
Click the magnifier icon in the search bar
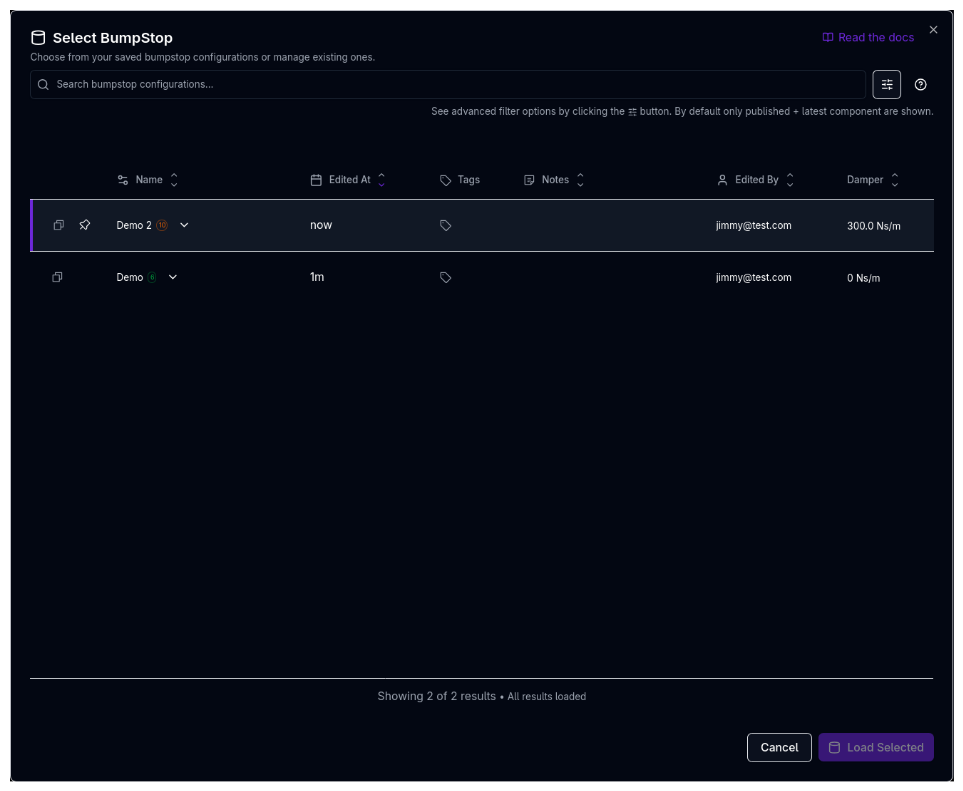(42, 84)
